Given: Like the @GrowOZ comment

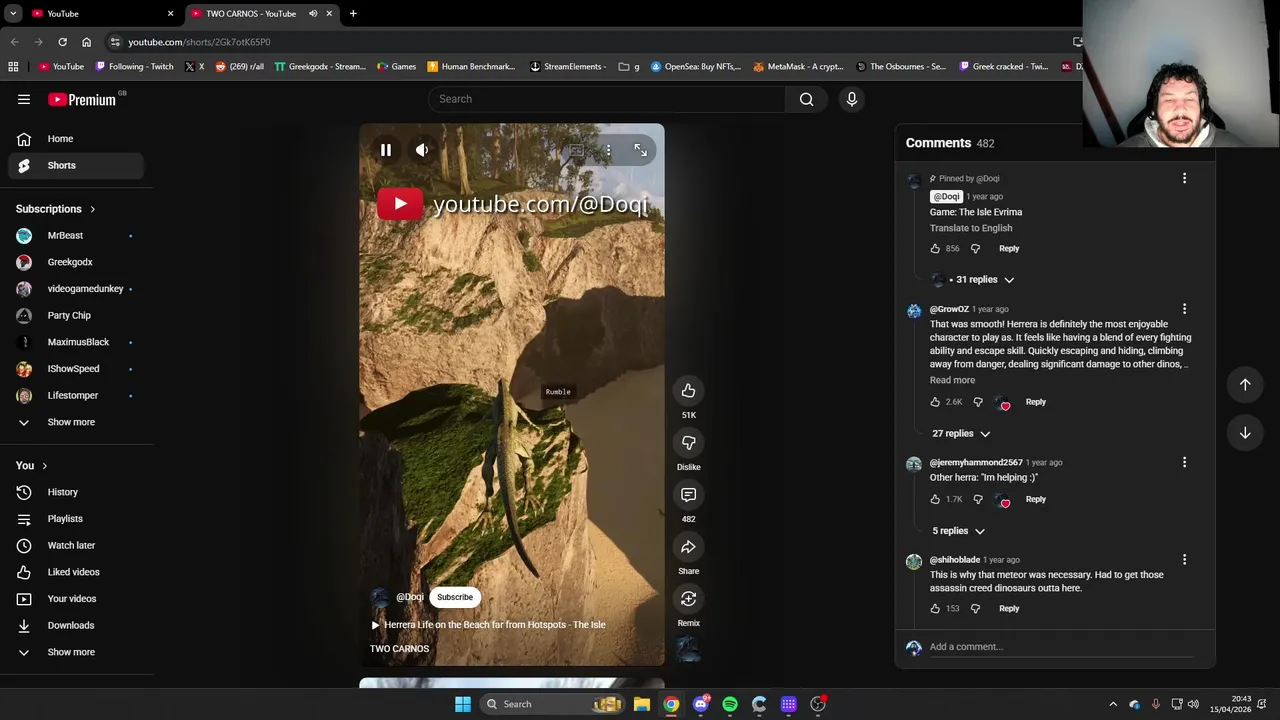Looking at the screenshot, I should point(935,402).
